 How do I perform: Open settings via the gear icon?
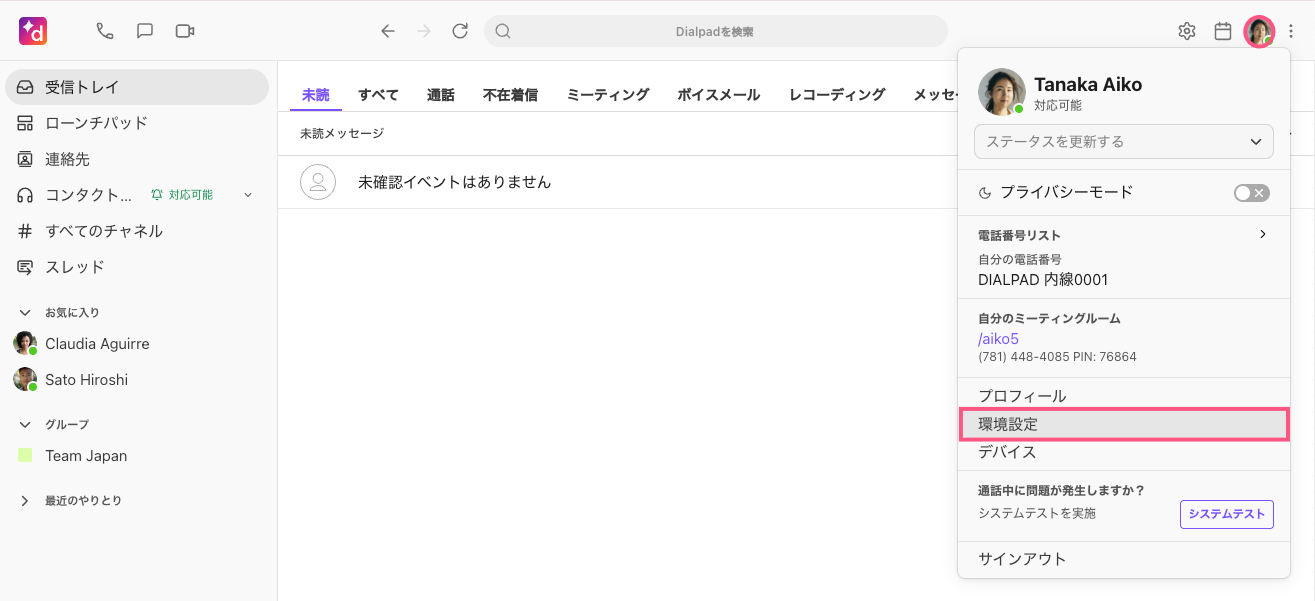click(1187, 31)
